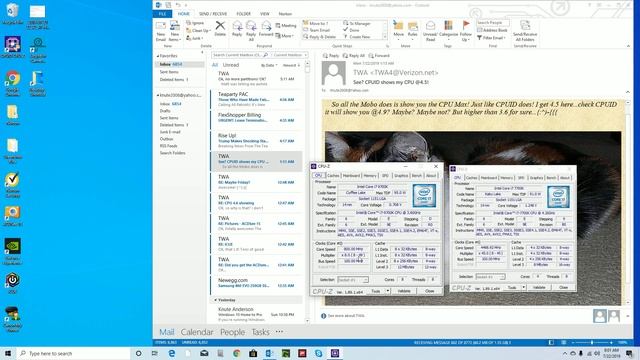Click Send/Receive All Folders icon

click(x=525, y=31)
